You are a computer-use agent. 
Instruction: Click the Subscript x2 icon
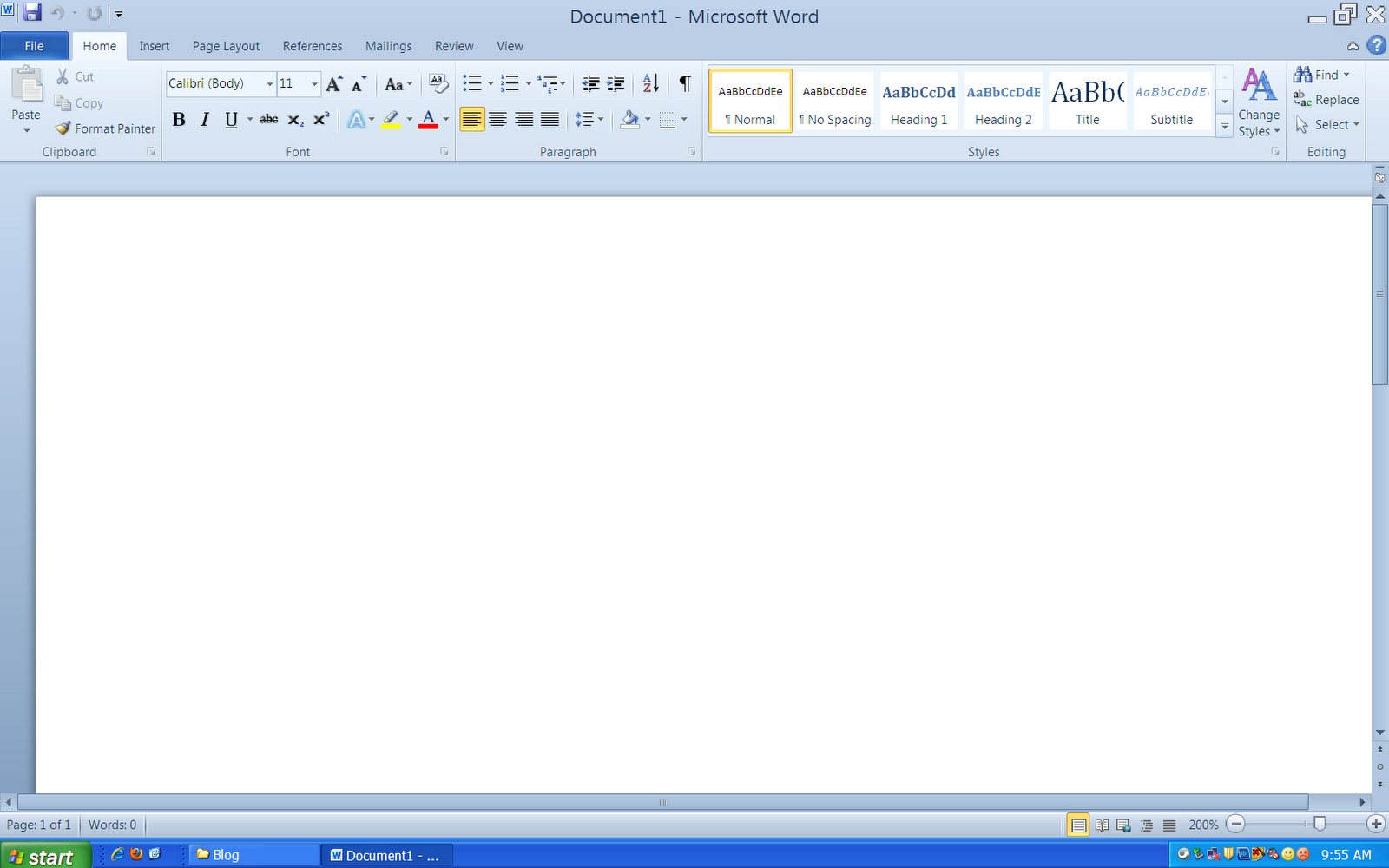[295, 120]
